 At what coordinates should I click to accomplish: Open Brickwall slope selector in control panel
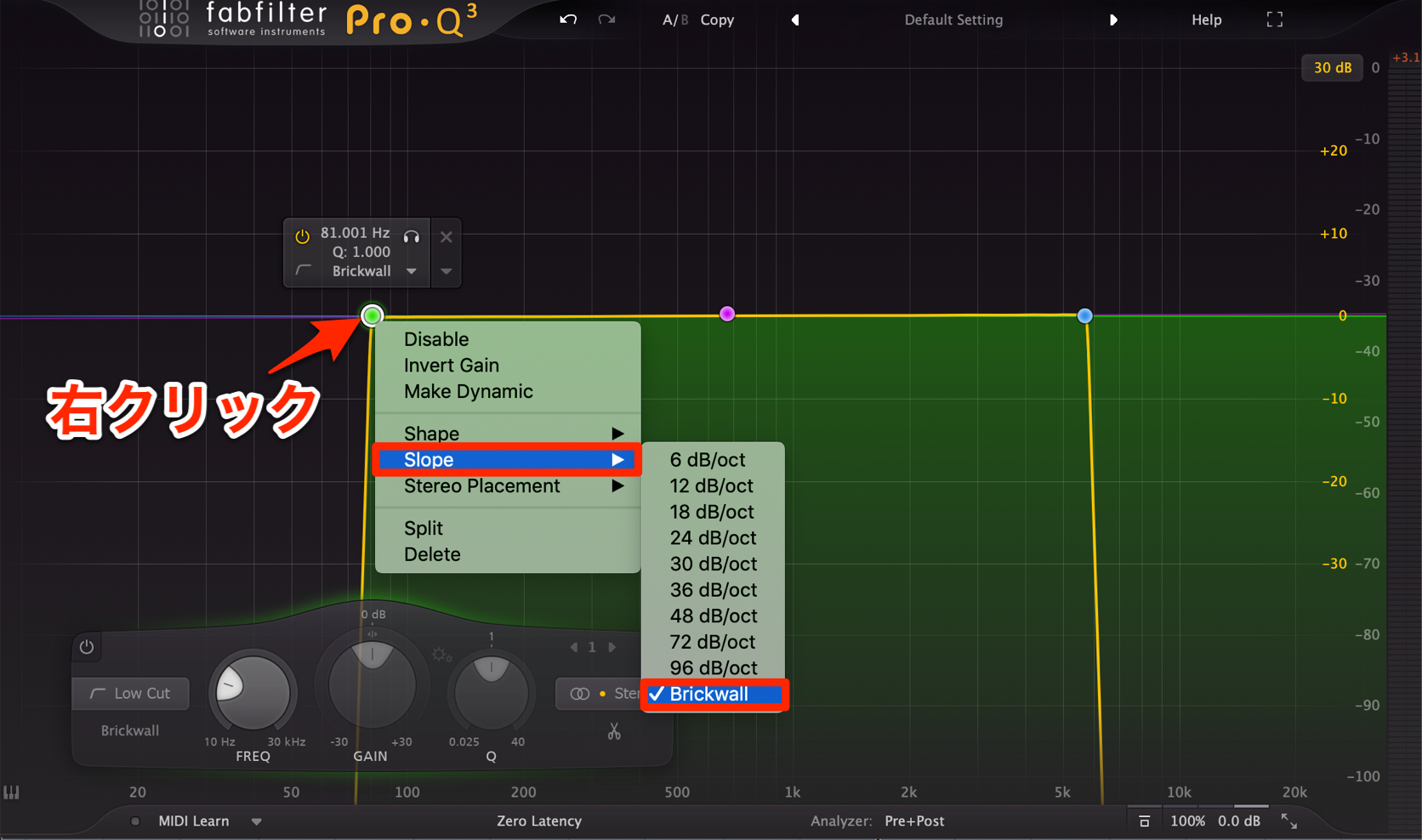130,730
